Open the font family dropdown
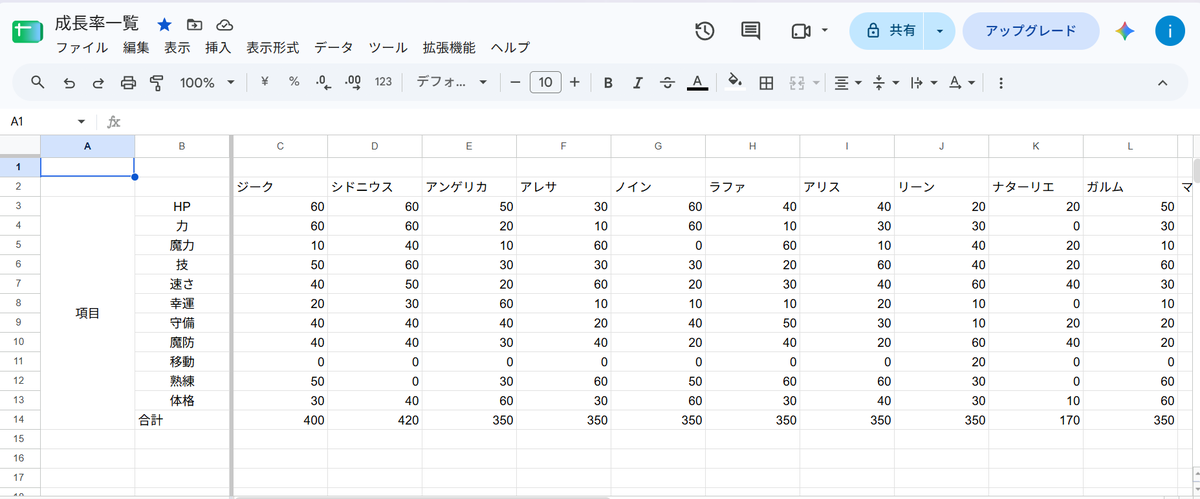1200x499 pixels. click(x=451, y=82)
